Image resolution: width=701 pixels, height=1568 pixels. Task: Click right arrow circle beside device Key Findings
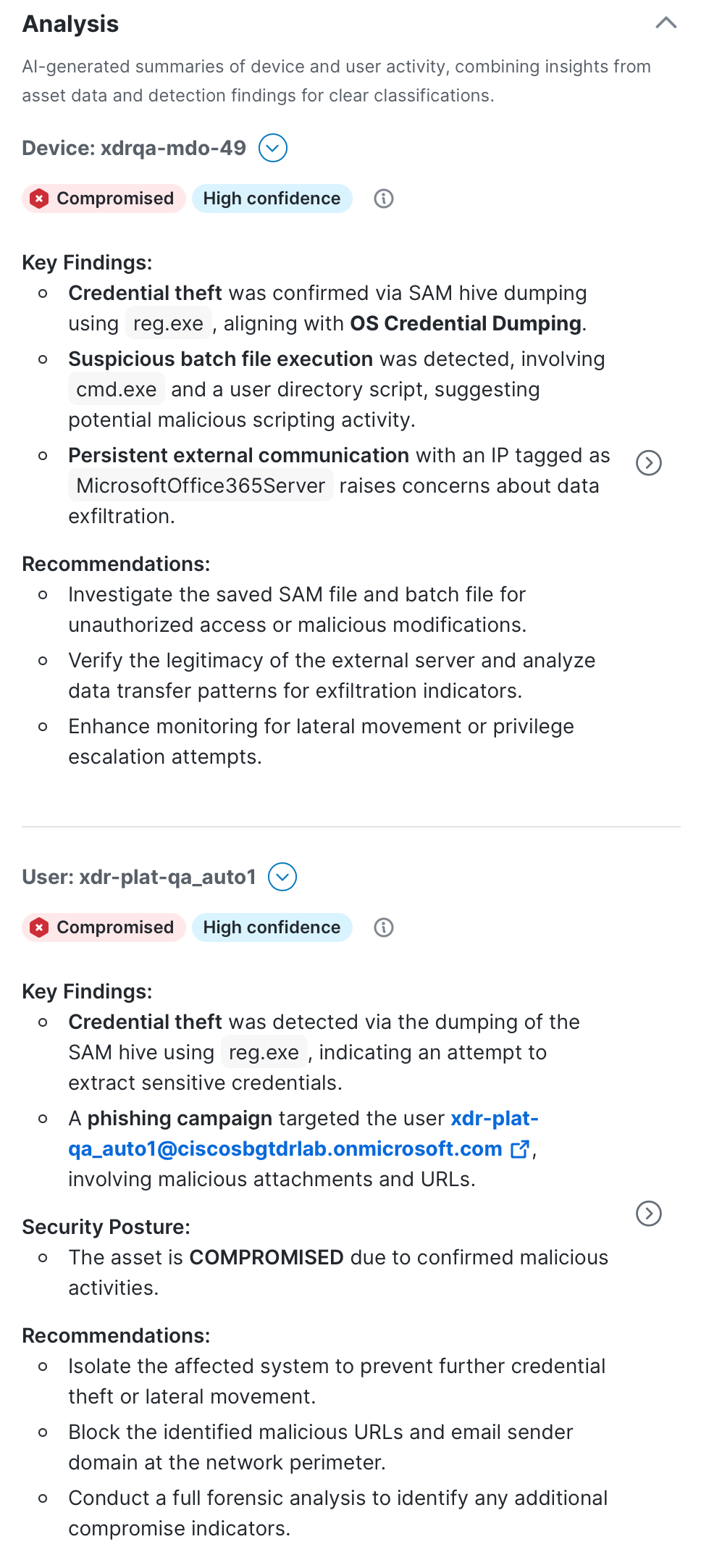648,463
